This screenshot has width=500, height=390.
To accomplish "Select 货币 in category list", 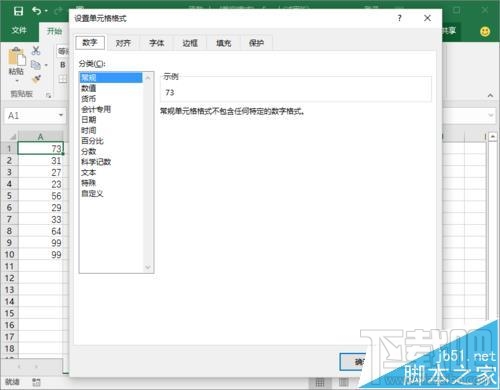I will [x=111, y=99].
